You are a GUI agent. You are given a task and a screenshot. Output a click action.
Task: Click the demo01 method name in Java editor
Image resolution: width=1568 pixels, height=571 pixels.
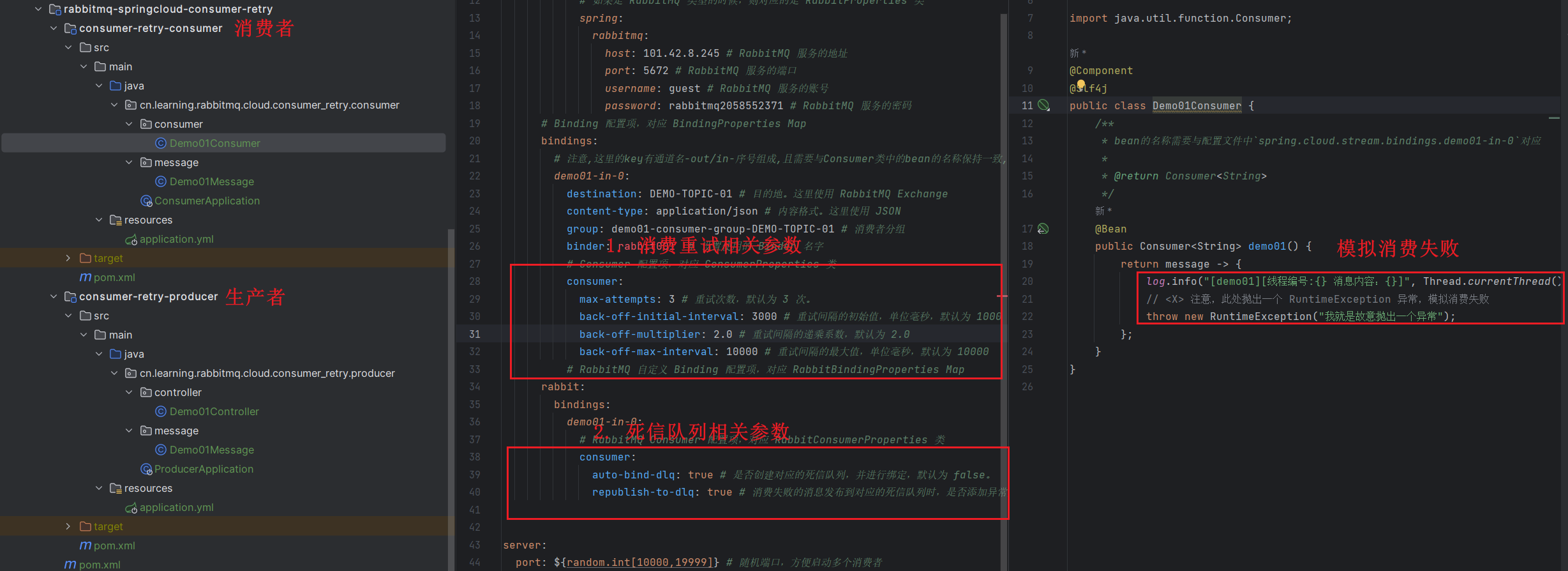1267,246
